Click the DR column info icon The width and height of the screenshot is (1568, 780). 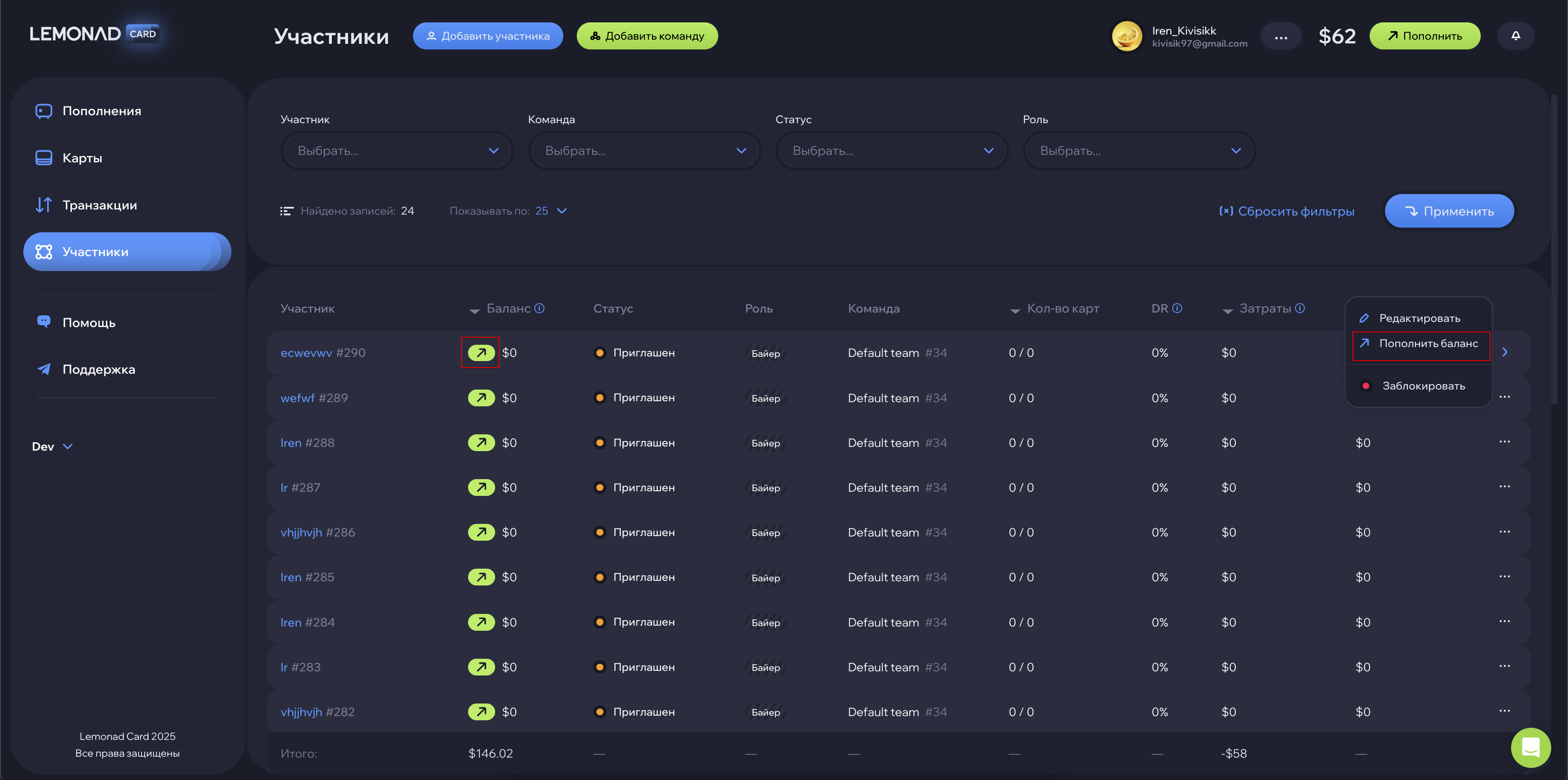point(1177,308)
